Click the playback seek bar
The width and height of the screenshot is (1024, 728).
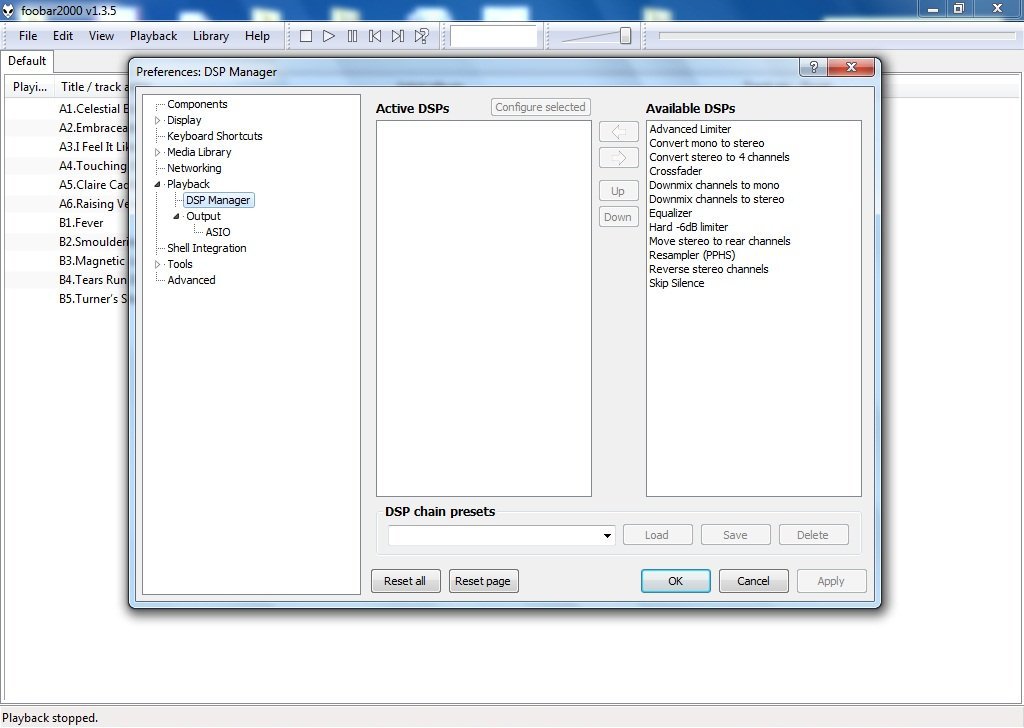pyautogui.click(x=837, y=36)
